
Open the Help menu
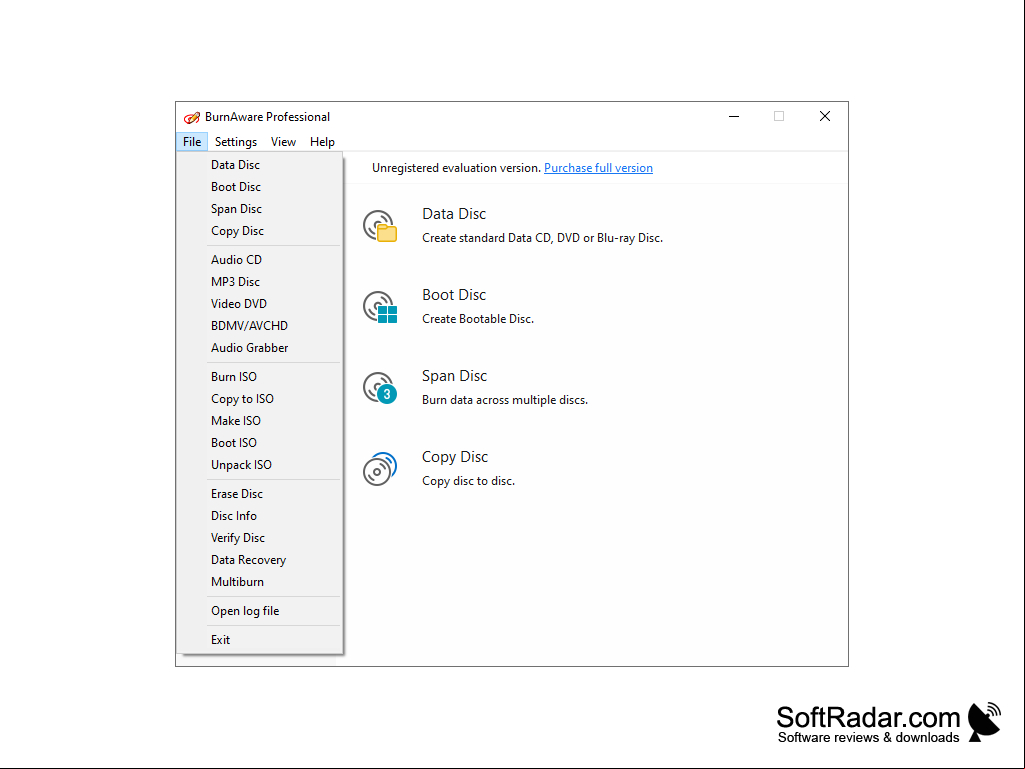322,142
